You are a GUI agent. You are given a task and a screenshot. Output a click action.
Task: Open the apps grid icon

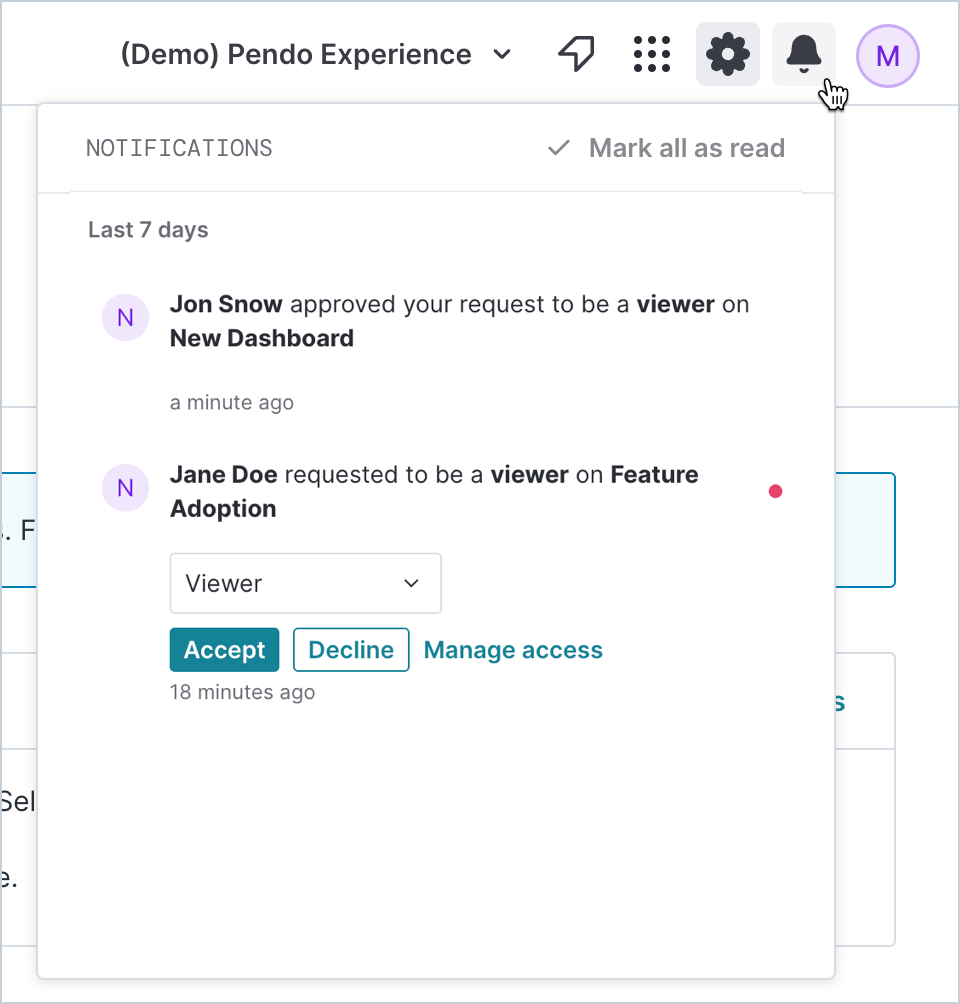click(x=651, y=54)
